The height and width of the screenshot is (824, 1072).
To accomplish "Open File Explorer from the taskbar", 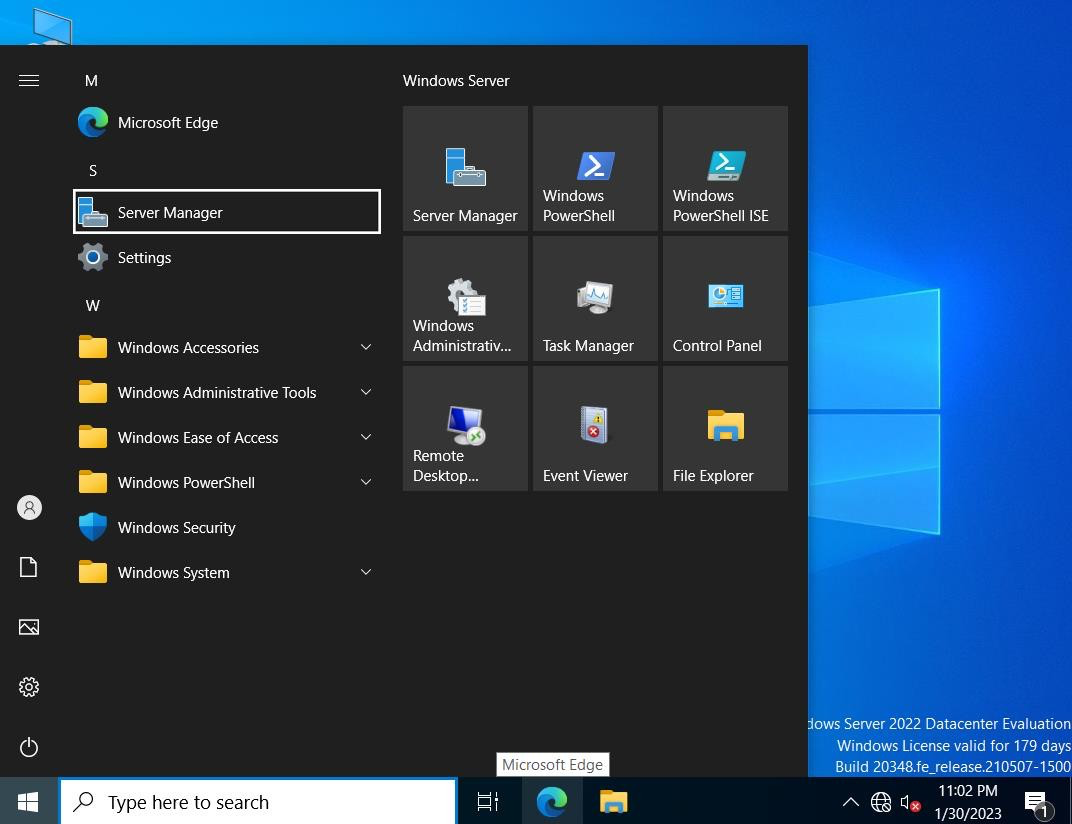I will (x=613, y=801).
